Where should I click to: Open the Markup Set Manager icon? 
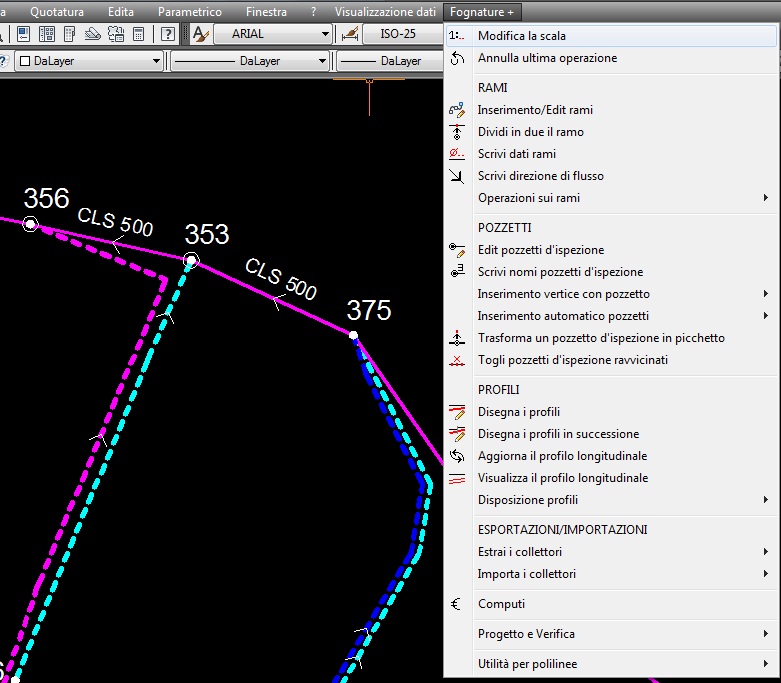pyautogui.click(x=116, y=34)
